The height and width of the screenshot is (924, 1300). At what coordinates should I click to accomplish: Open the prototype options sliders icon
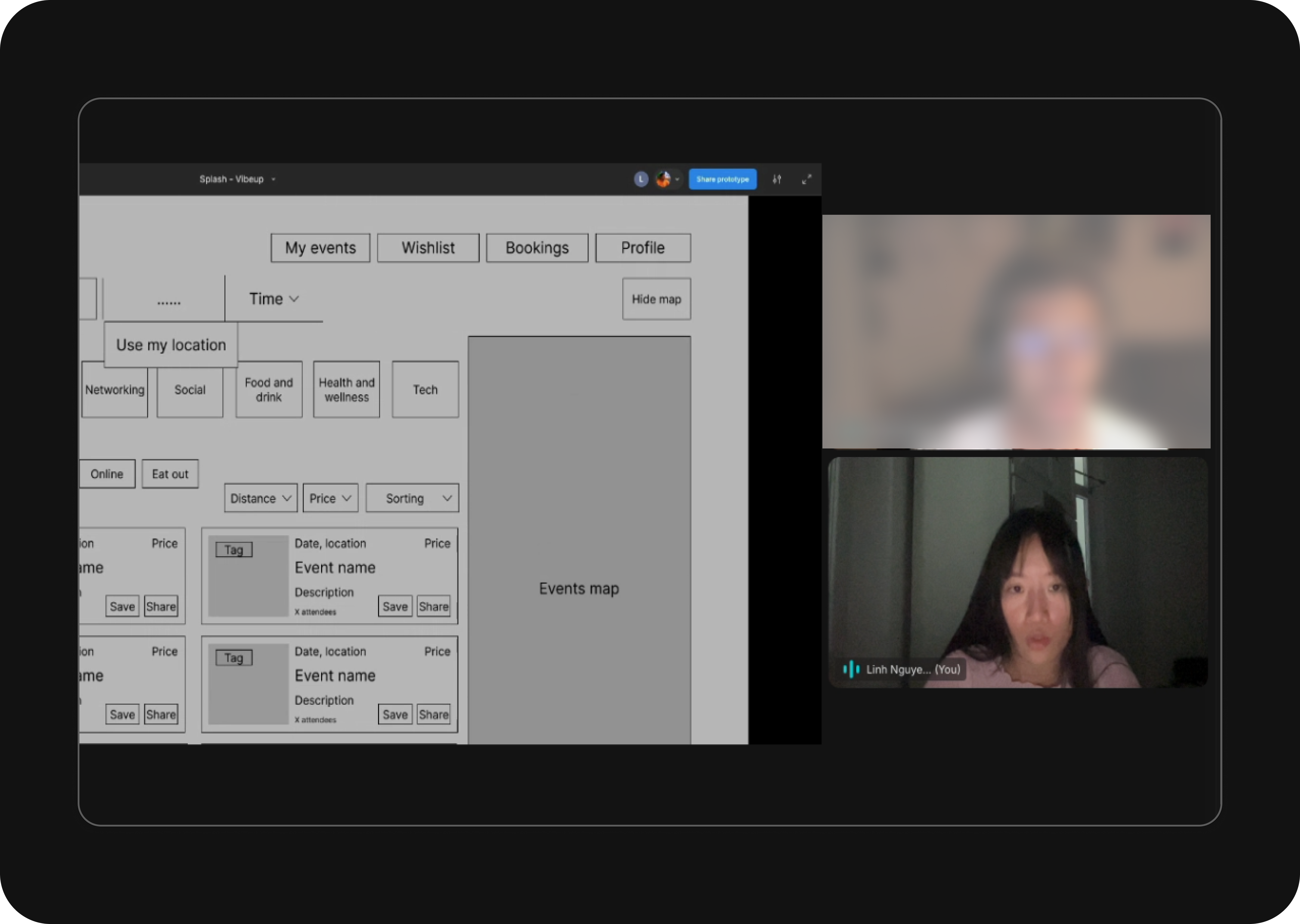(x=777, y=179)
